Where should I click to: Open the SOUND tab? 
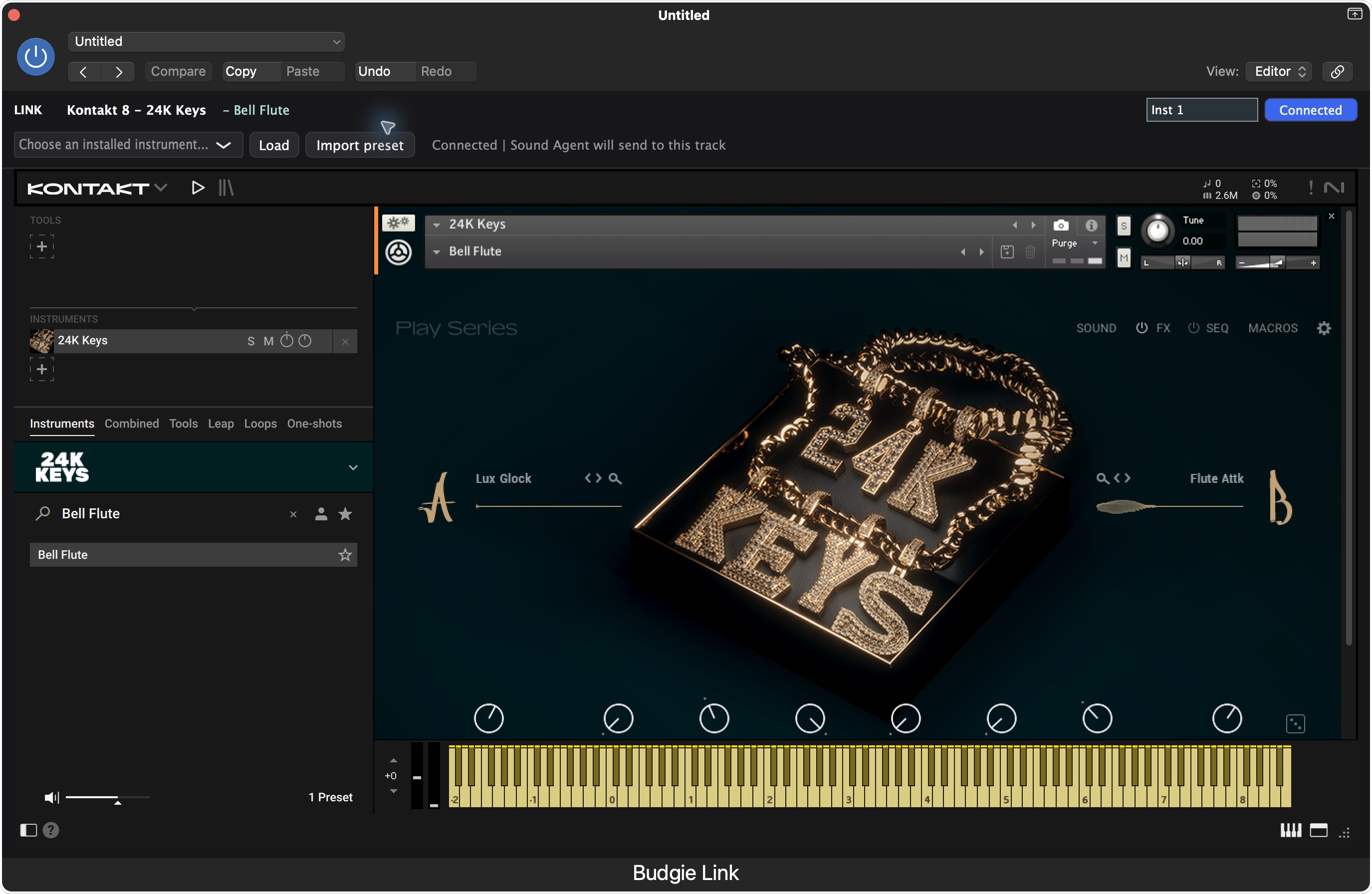click(1096, 328)
